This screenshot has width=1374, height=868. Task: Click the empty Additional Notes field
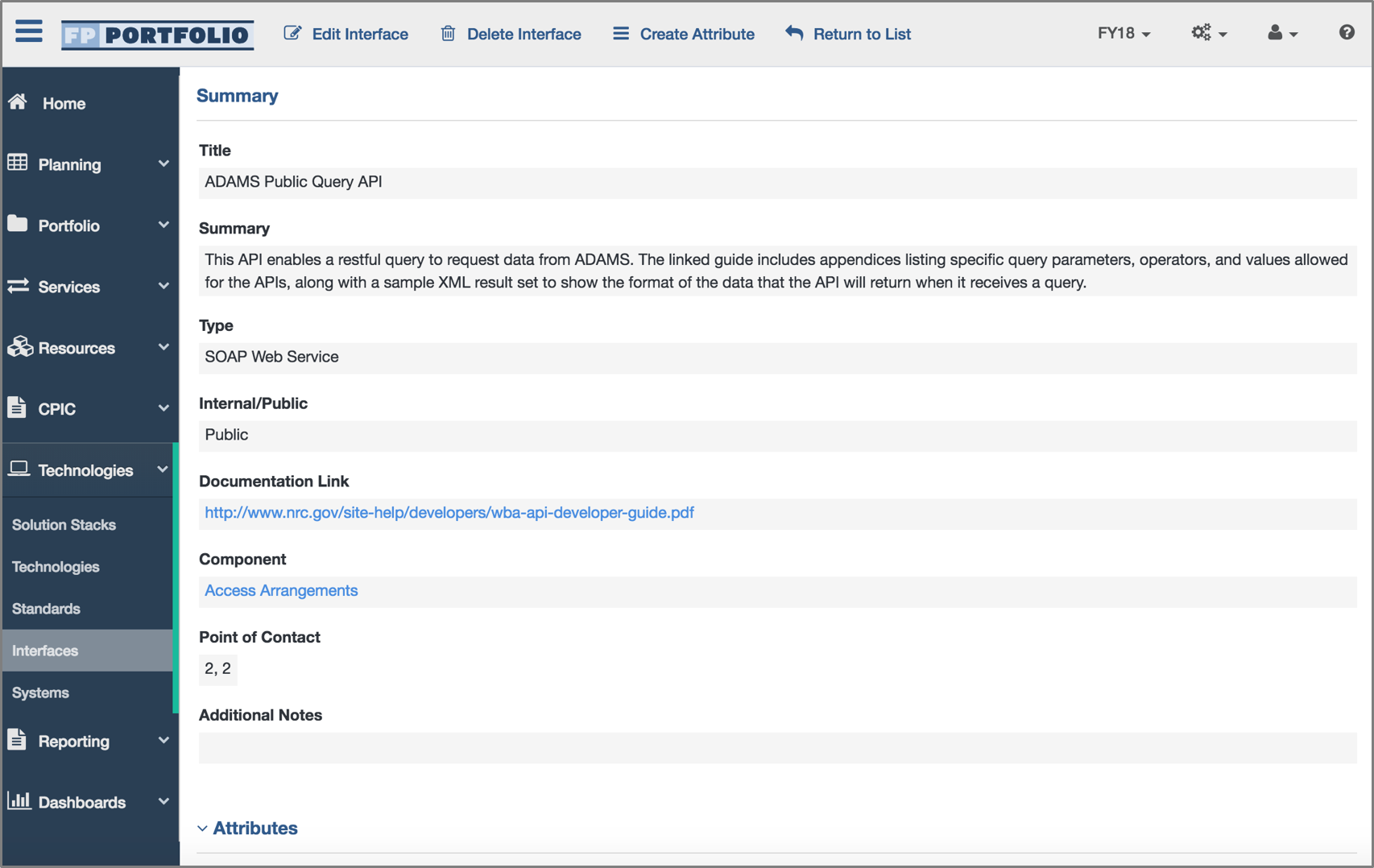pyautogui.click(x=778, y=747)
